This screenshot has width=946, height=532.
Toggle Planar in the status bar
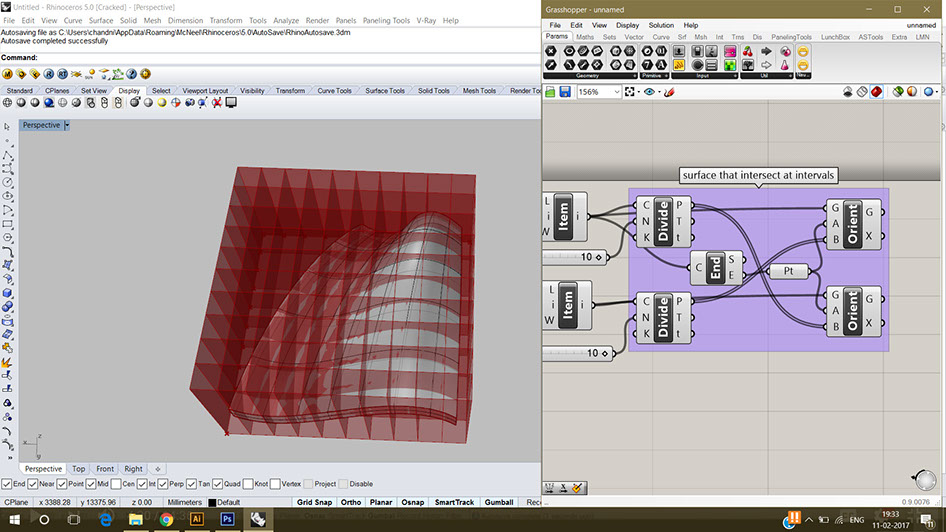pos(381,502)
